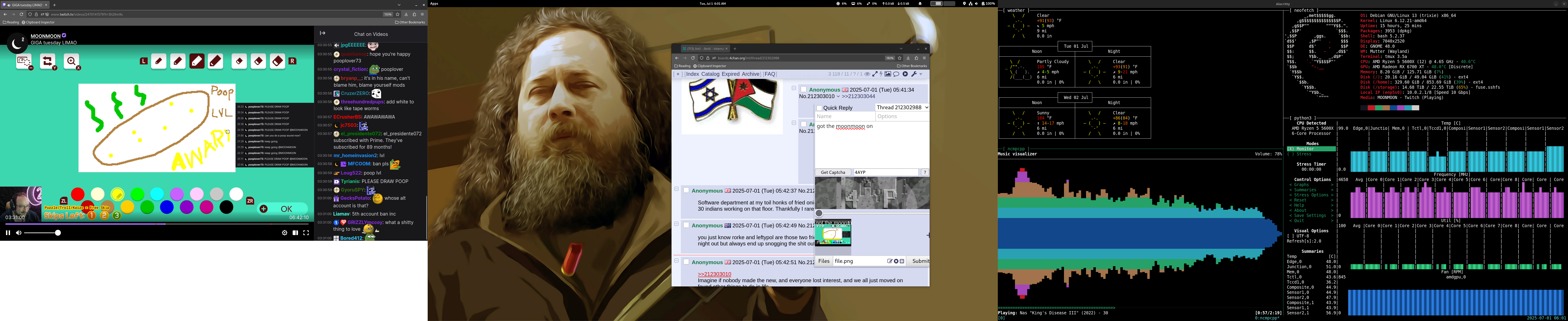Click the 4chan header eye icon

pos(867,74)
